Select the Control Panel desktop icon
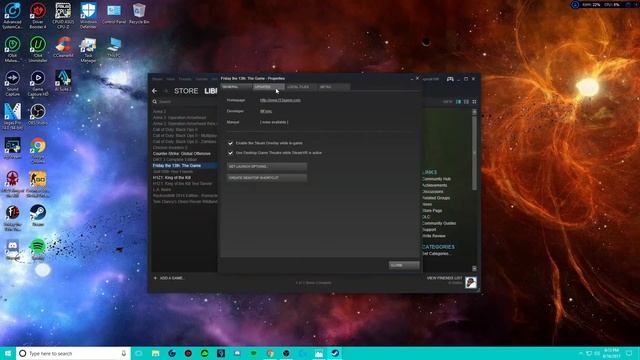This screenshot has height=360, width=640. click(114, 14)
